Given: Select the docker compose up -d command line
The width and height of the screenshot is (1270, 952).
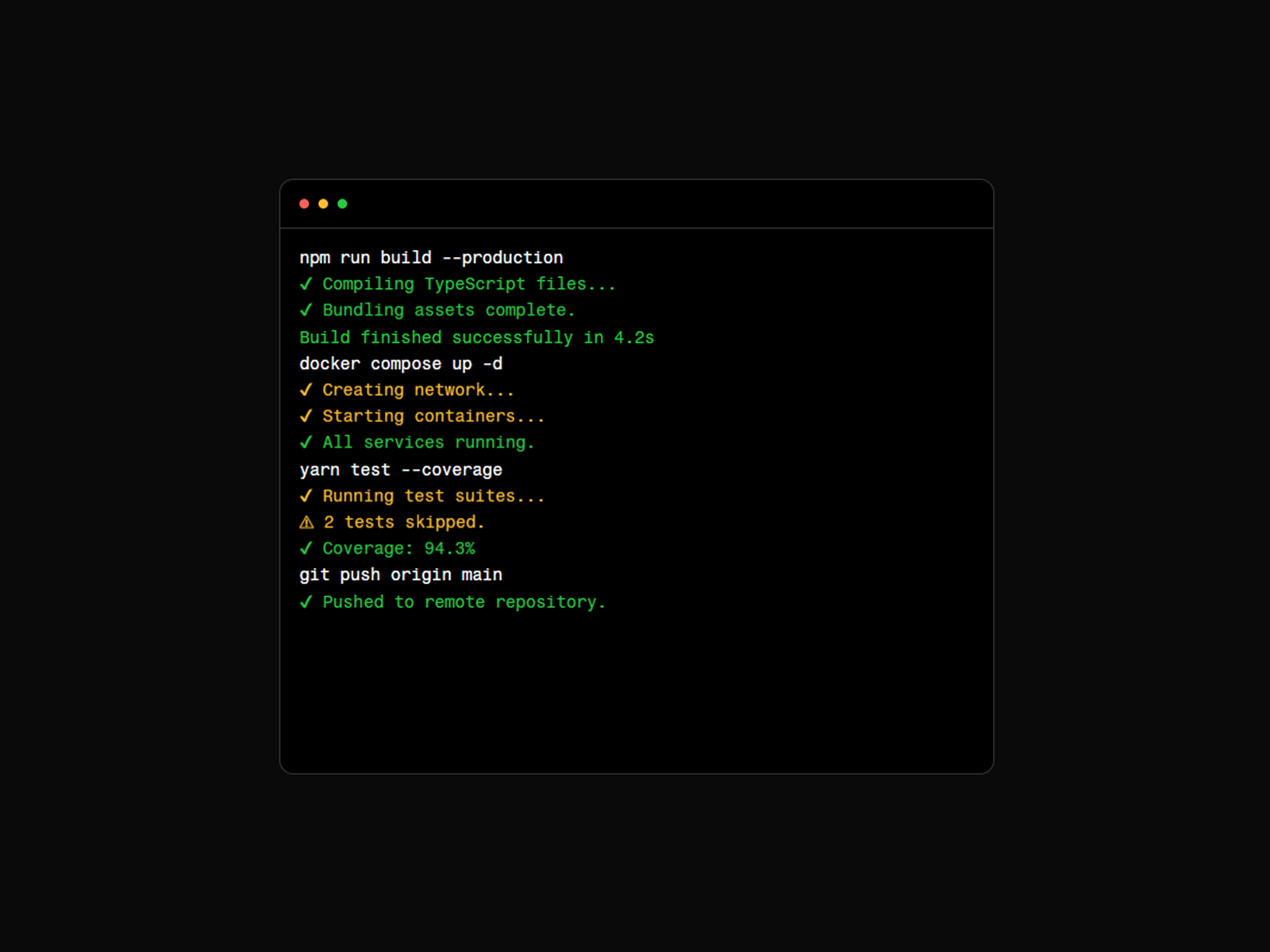Looking at the screenshot, I should pos(401,363).
